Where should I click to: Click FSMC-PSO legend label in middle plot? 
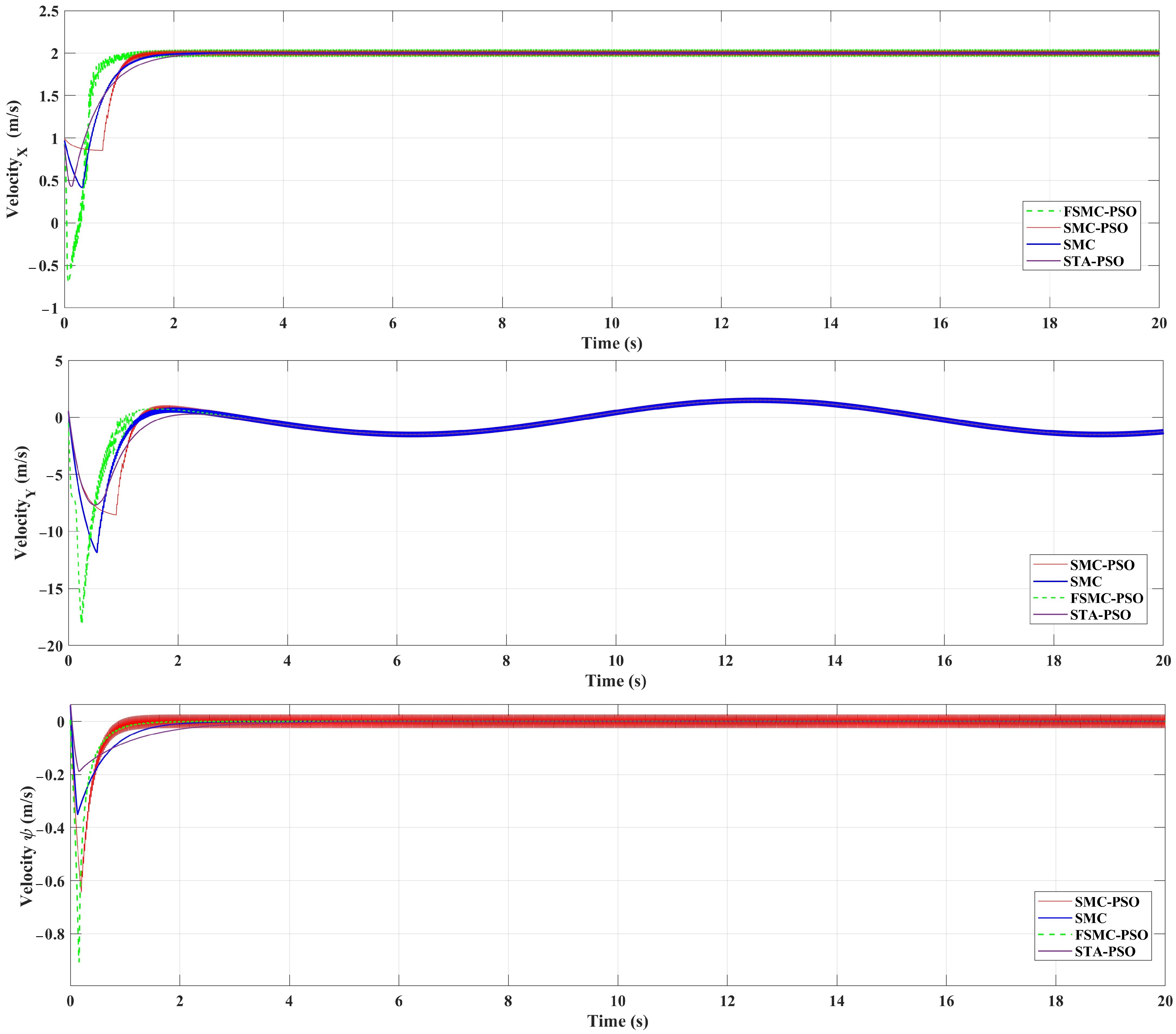tap(1106, 598)
